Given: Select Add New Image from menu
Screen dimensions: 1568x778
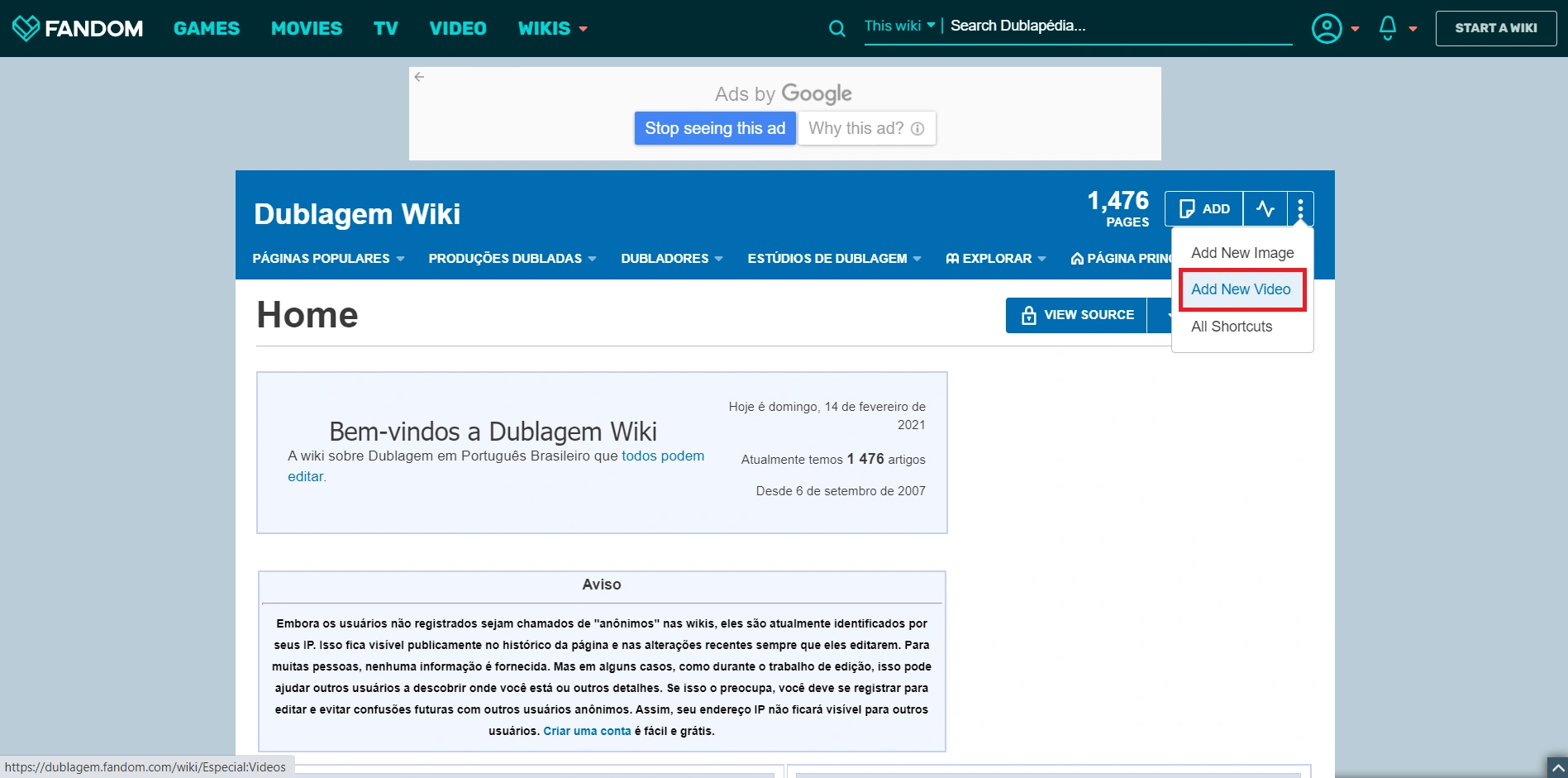Looking at the screenshot, I should pos(1242,253).
